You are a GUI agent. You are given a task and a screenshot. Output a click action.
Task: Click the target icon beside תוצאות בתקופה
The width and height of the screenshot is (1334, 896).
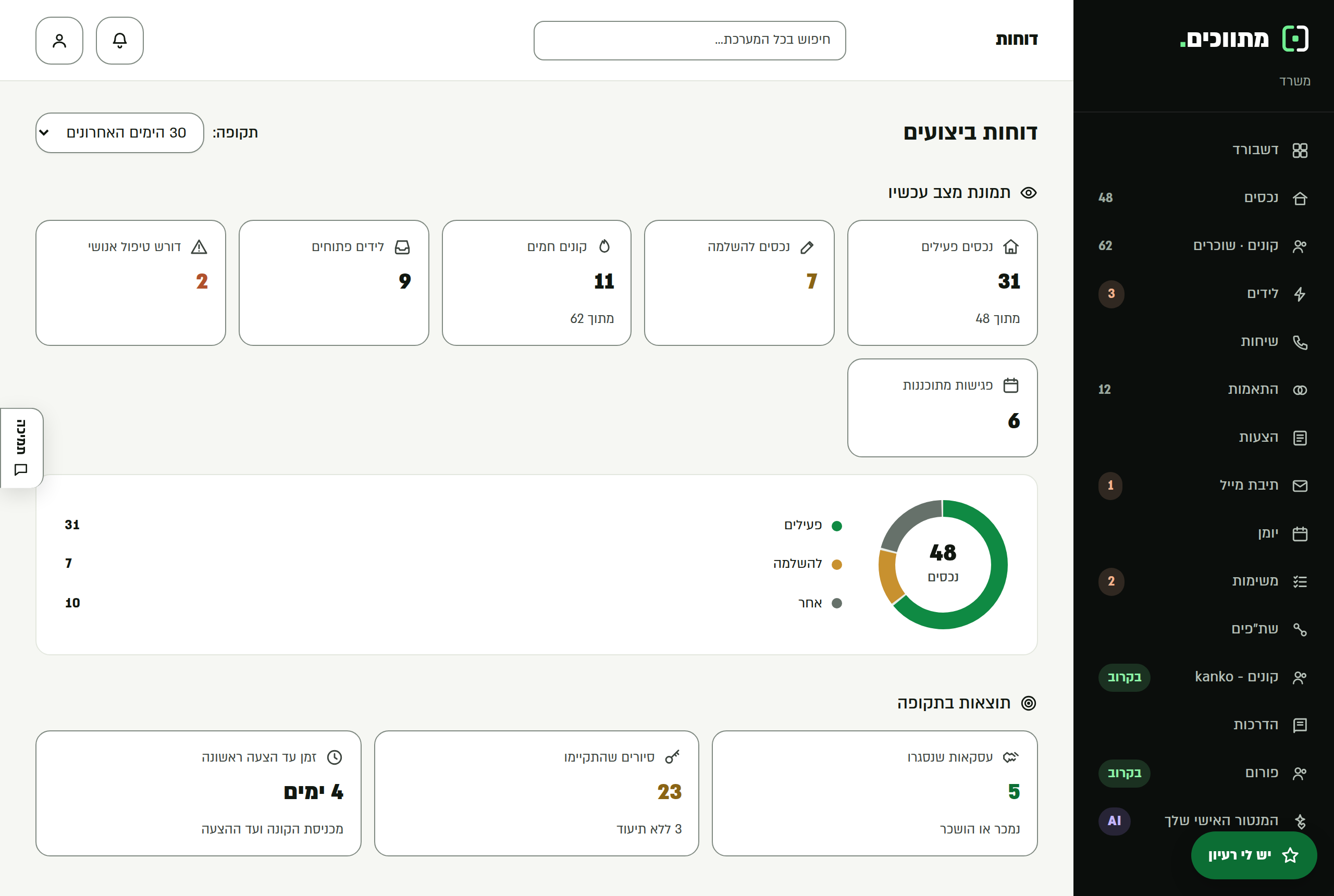pos(1028,703)
